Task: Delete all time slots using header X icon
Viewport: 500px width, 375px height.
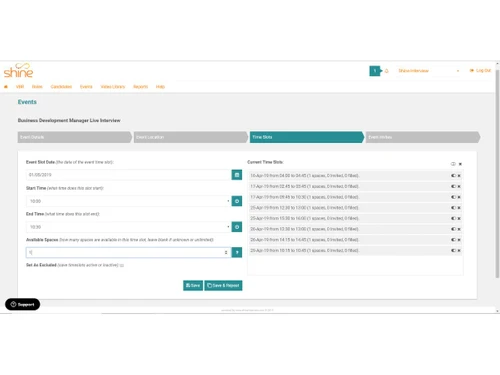Action: pos(460,164)
